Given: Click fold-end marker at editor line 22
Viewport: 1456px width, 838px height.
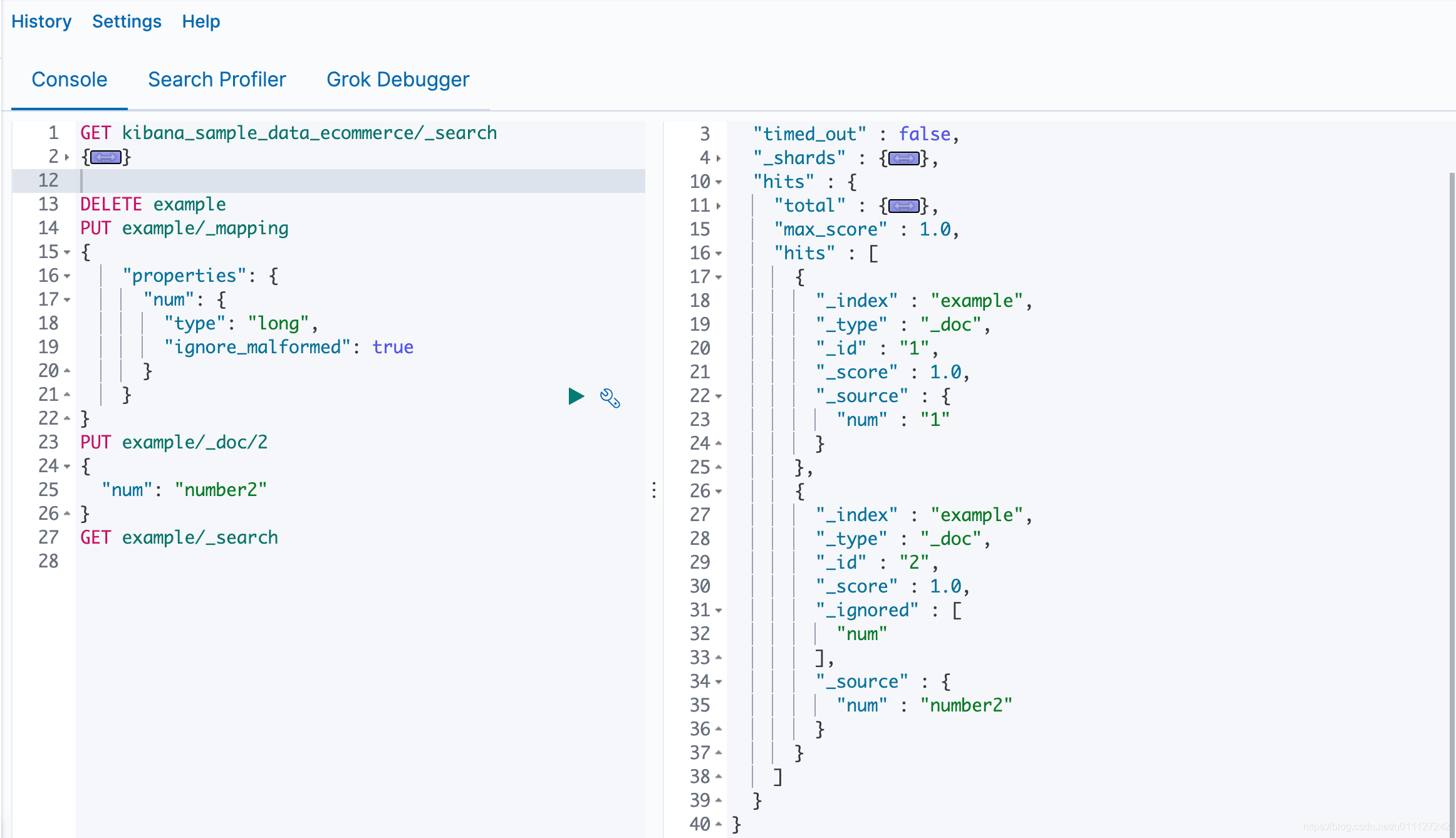Looking at the screenshot, I should tap(67, 419).
